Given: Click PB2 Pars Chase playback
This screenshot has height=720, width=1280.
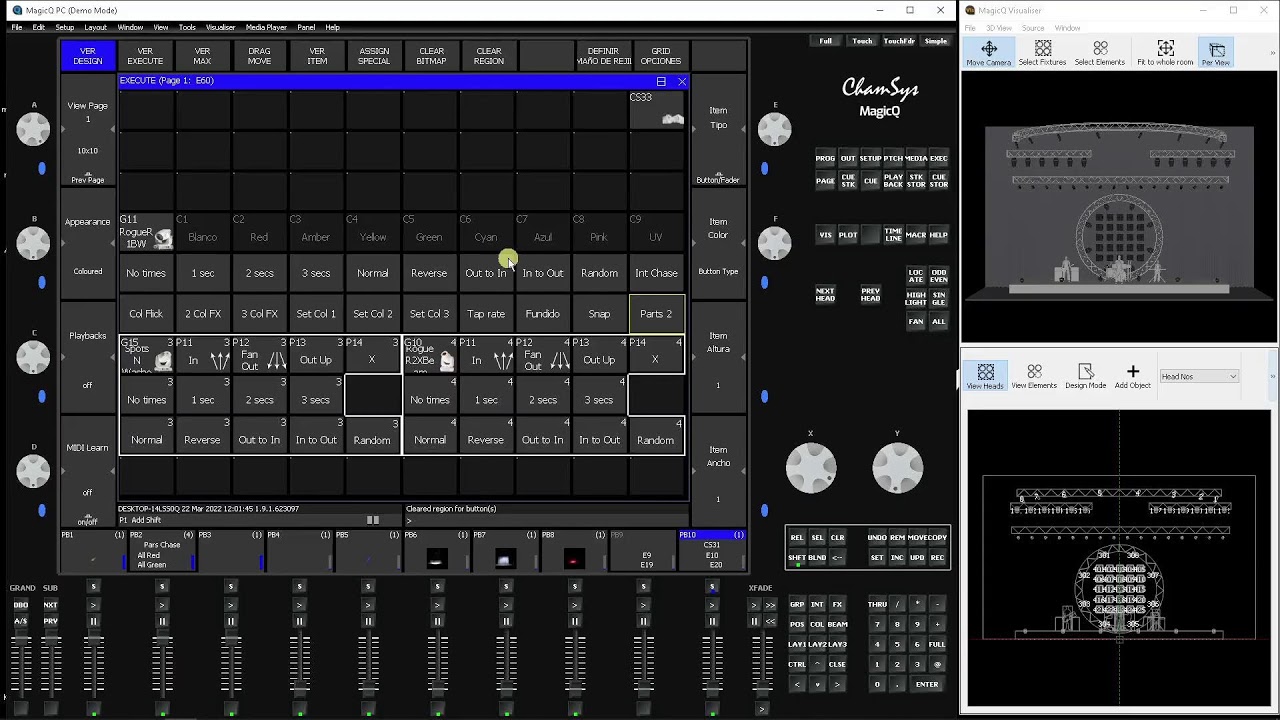Looking at the screenshot, I should tap(162, 553).
